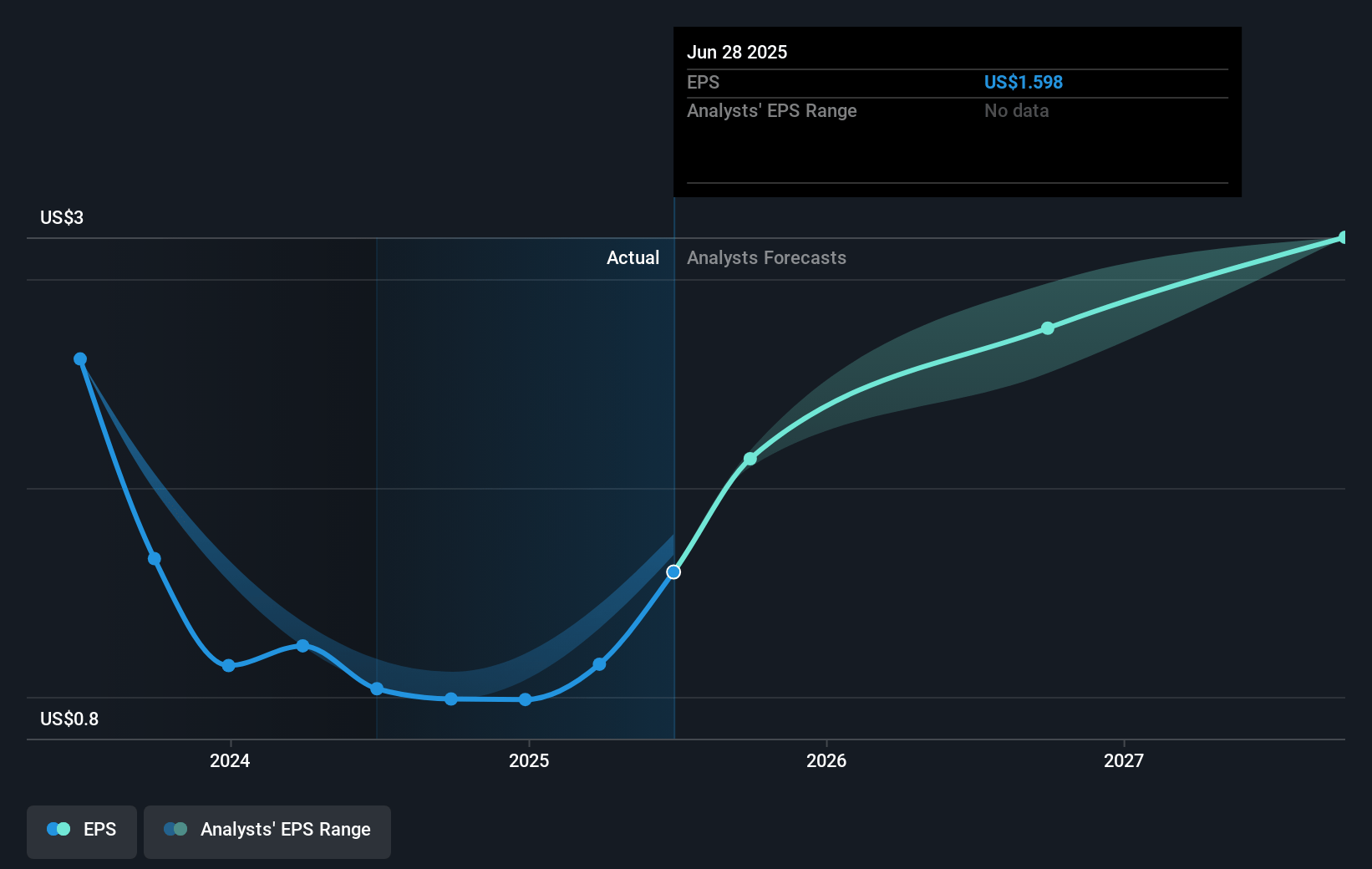Click the EPS data point in early 2024 bump
The height and width of the screenshot is (869, 1372).
pyautogui.click(x=302, y=646)
